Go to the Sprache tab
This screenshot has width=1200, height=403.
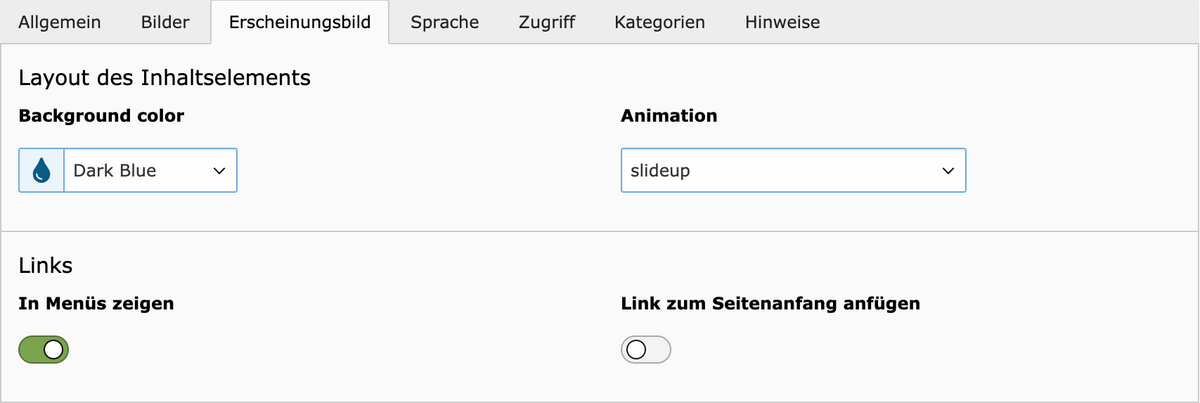[444, 22]
